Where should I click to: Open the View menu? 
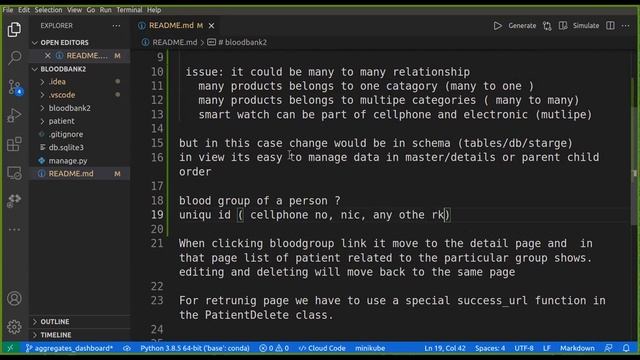point(74,10)
